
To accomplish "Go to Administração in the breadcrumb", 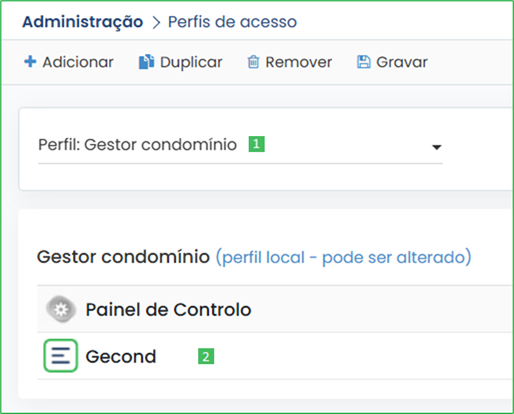I will (83, 22).
